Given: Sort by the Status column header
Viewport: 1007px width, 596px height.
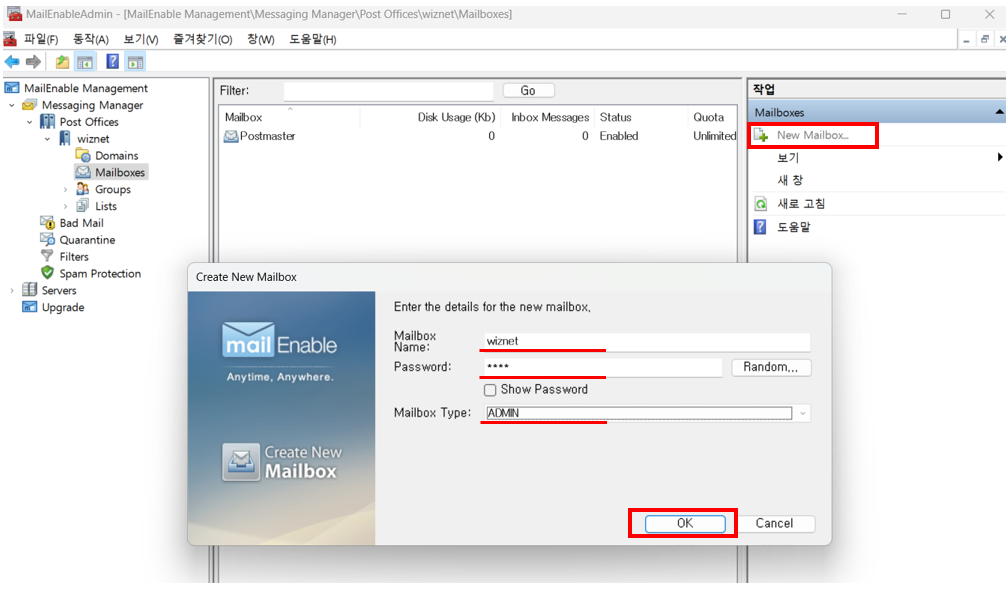Looking at the screenshot, I should (640, 117).
